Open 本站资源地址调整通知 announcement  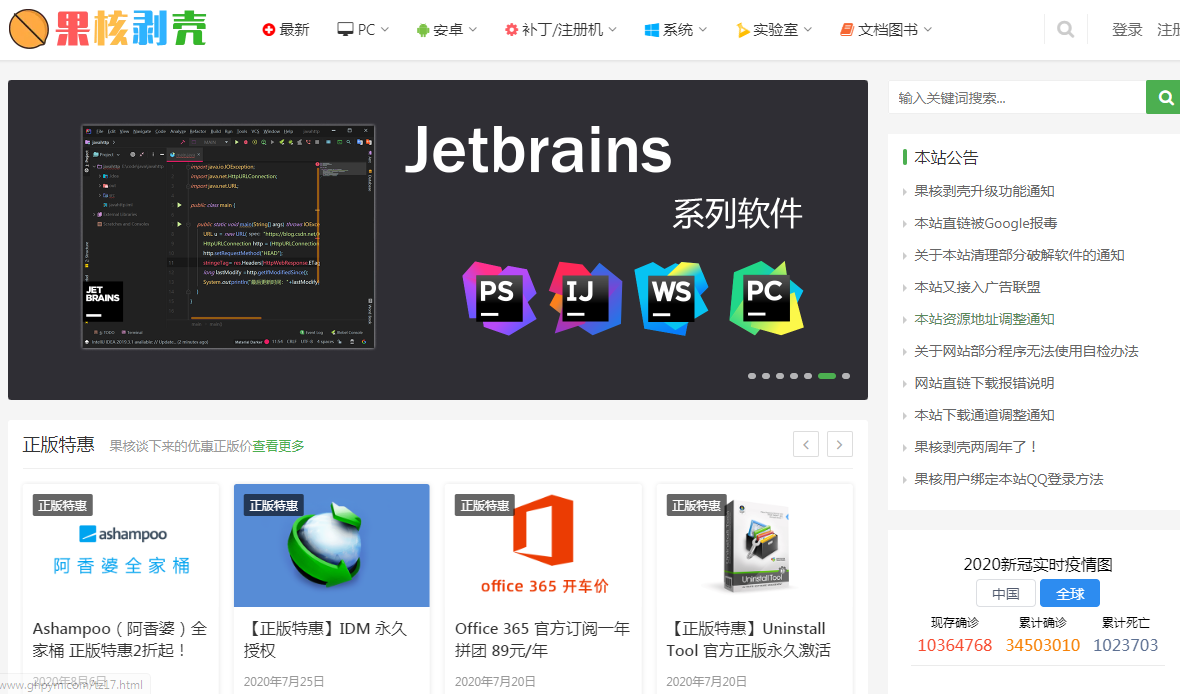tap(984, 319)
